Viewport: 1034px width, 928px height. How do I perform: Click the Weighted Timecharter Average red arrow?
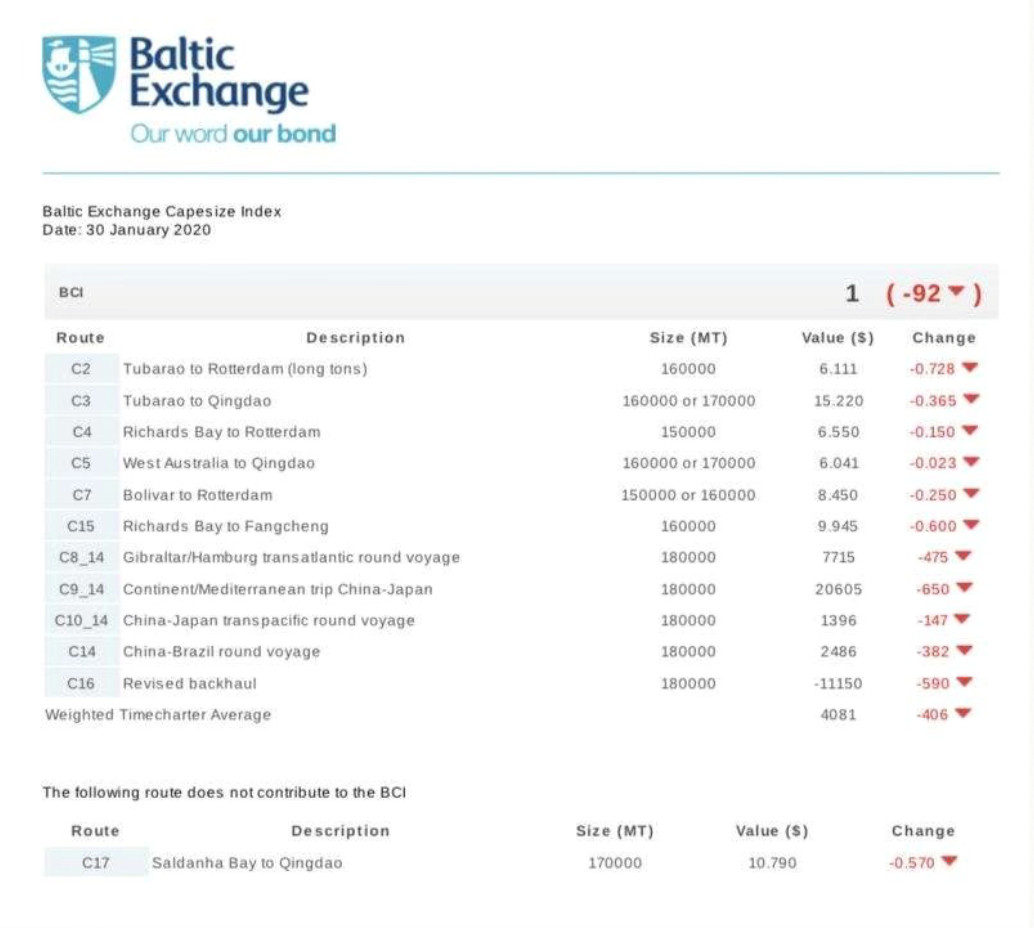pos(962,714)
